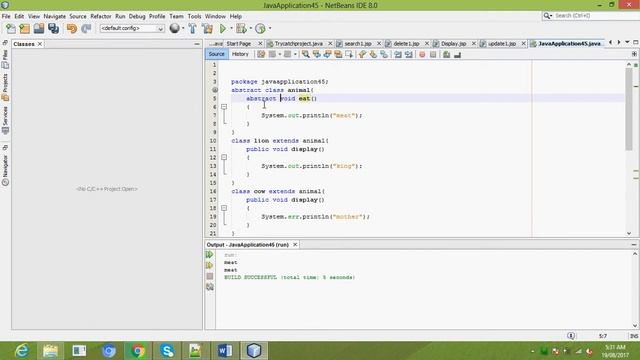Image resolution: width=640 pixels, height=360 pixels.
Task: Open the Projects side panel button
Action: pos(5,87)
